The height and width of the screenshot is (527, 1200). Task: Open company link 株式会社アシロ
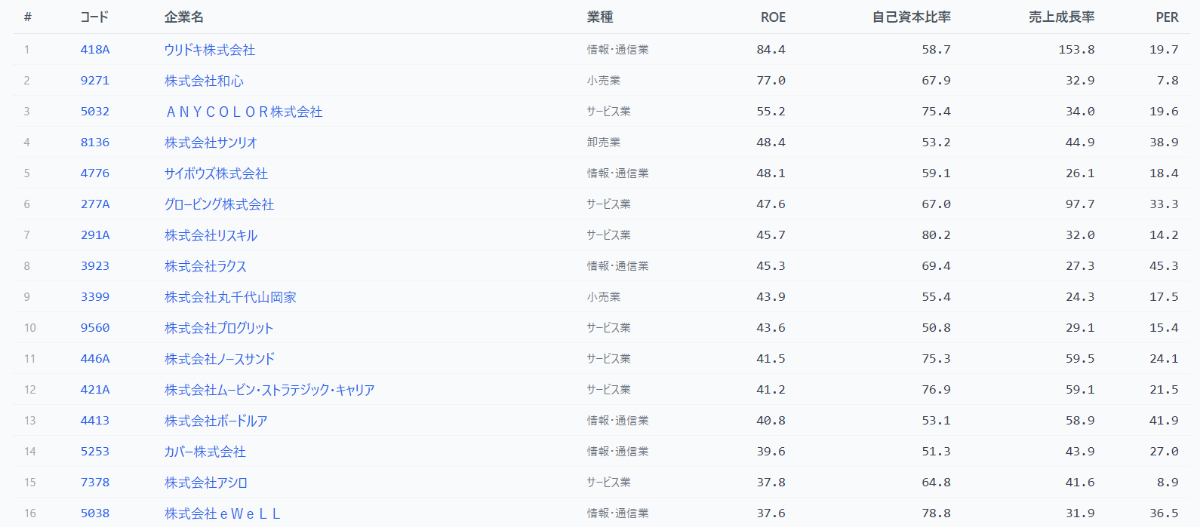pyautogui.click(x=206, y=483)
